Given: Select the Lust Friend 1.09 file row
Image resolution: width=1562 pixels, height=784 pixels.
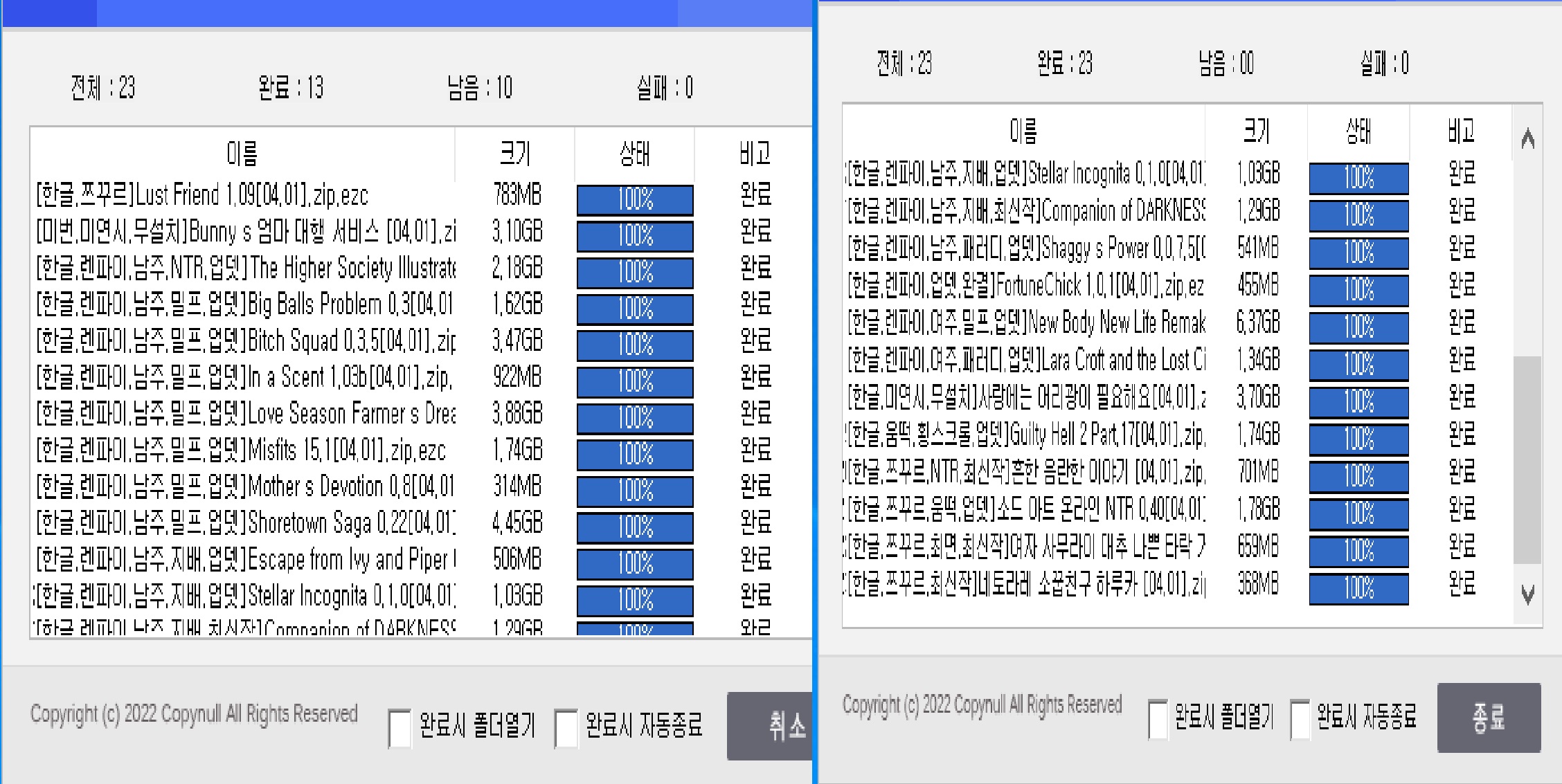Looking at the screenshot, I should click(202, 196).
